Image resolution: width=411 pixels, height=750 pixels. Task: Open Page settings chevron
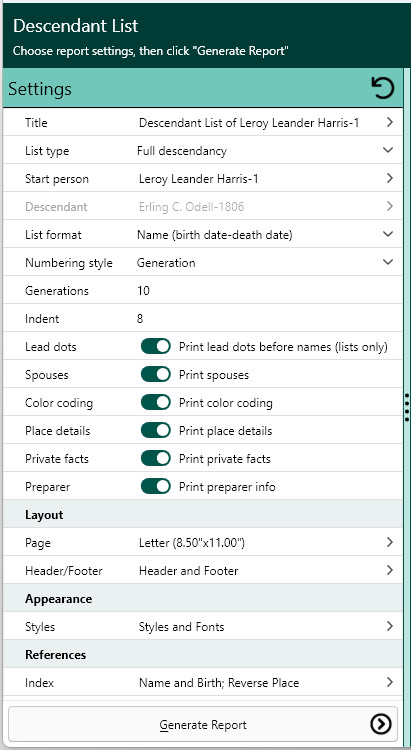389,542
